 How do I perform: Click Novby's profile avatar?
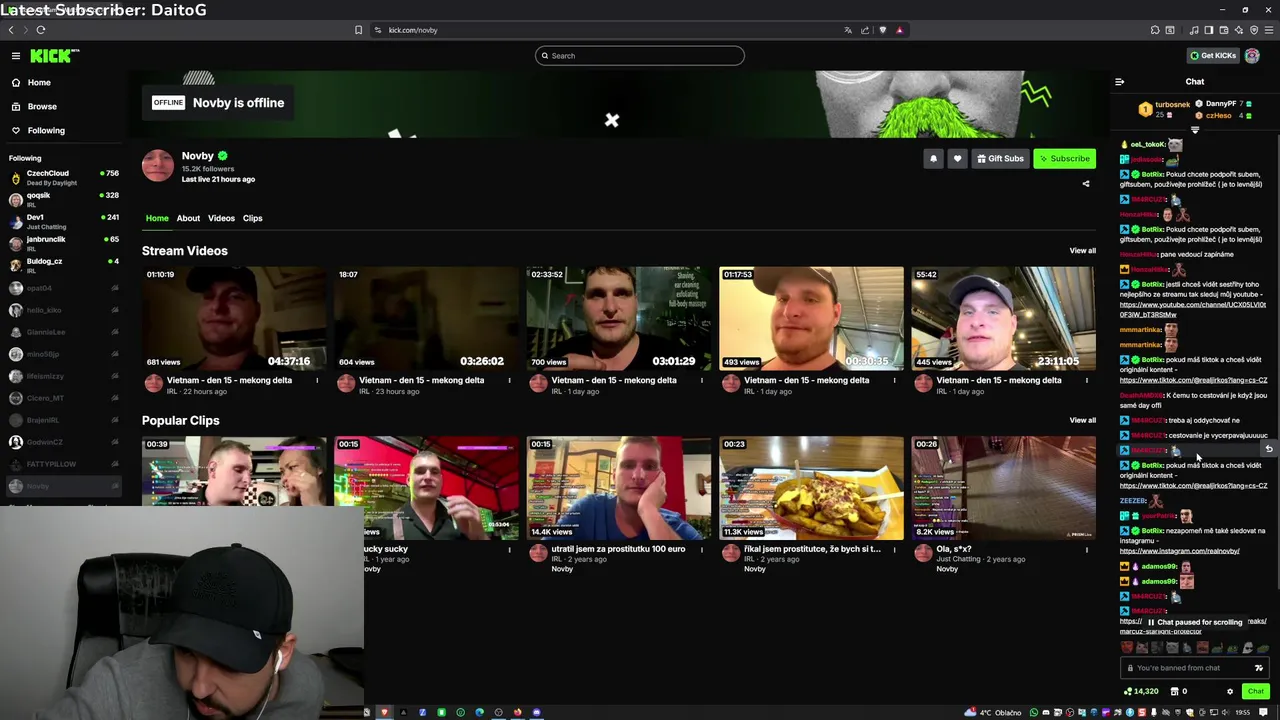click(x=158, y=166)
